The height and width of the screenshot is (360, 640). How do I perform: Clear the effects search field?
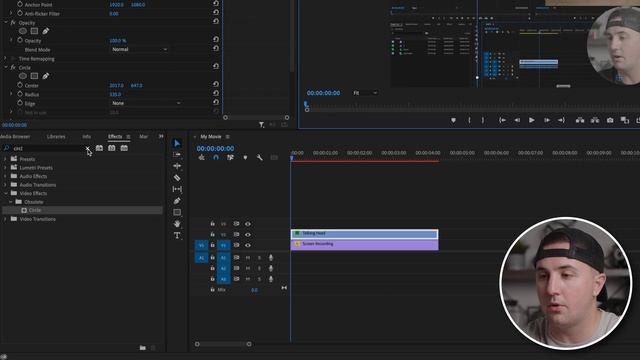87,149
